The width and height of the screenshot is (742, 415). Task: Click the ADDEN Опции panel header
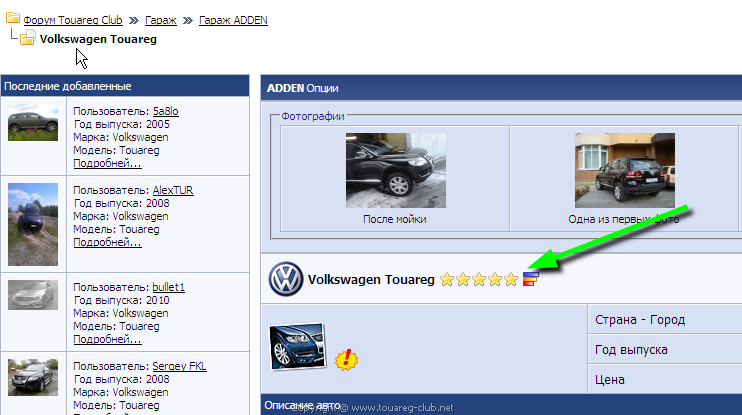tap(501, 88)
